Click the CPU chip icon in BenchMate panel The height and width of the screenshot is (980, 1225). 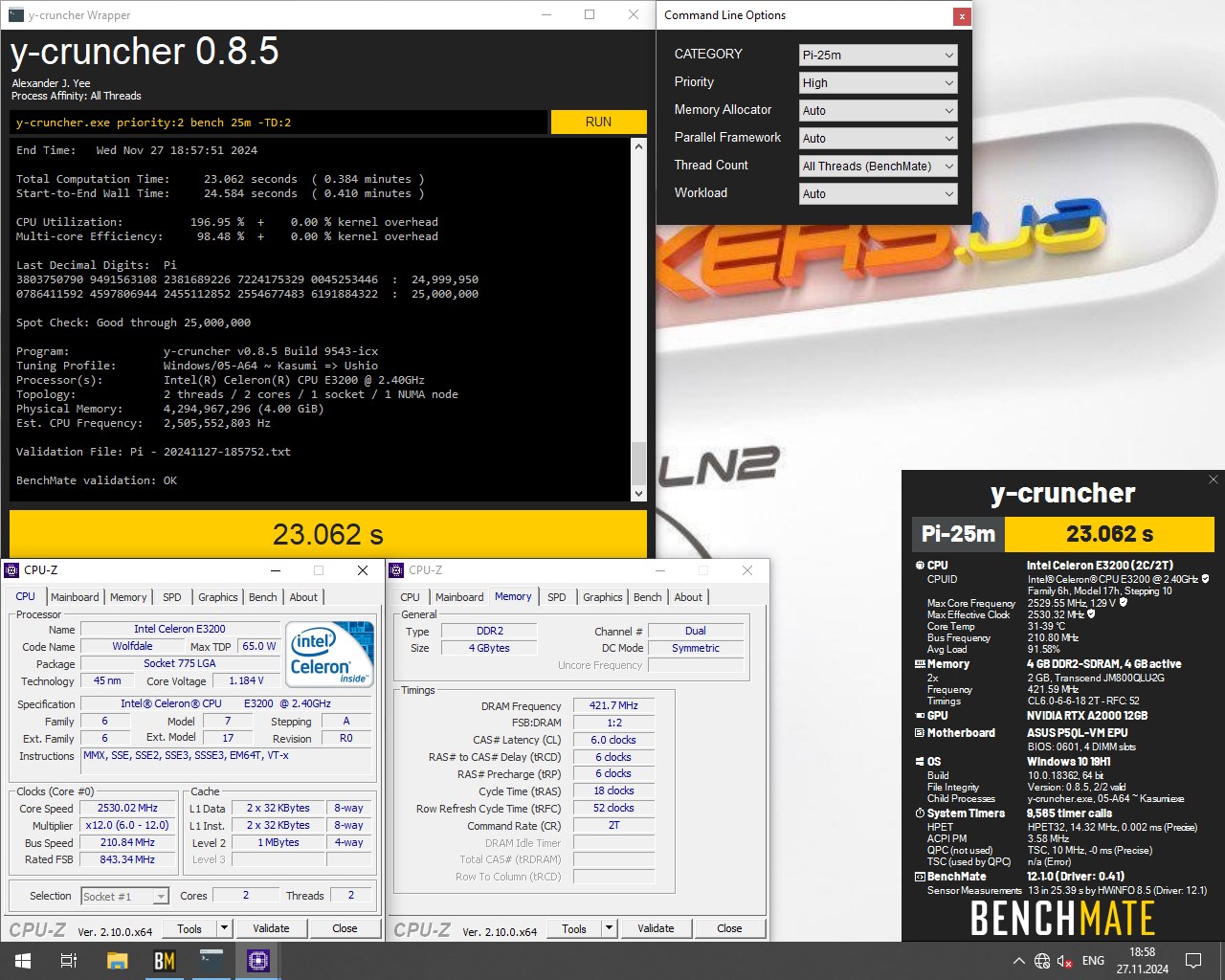920,566
